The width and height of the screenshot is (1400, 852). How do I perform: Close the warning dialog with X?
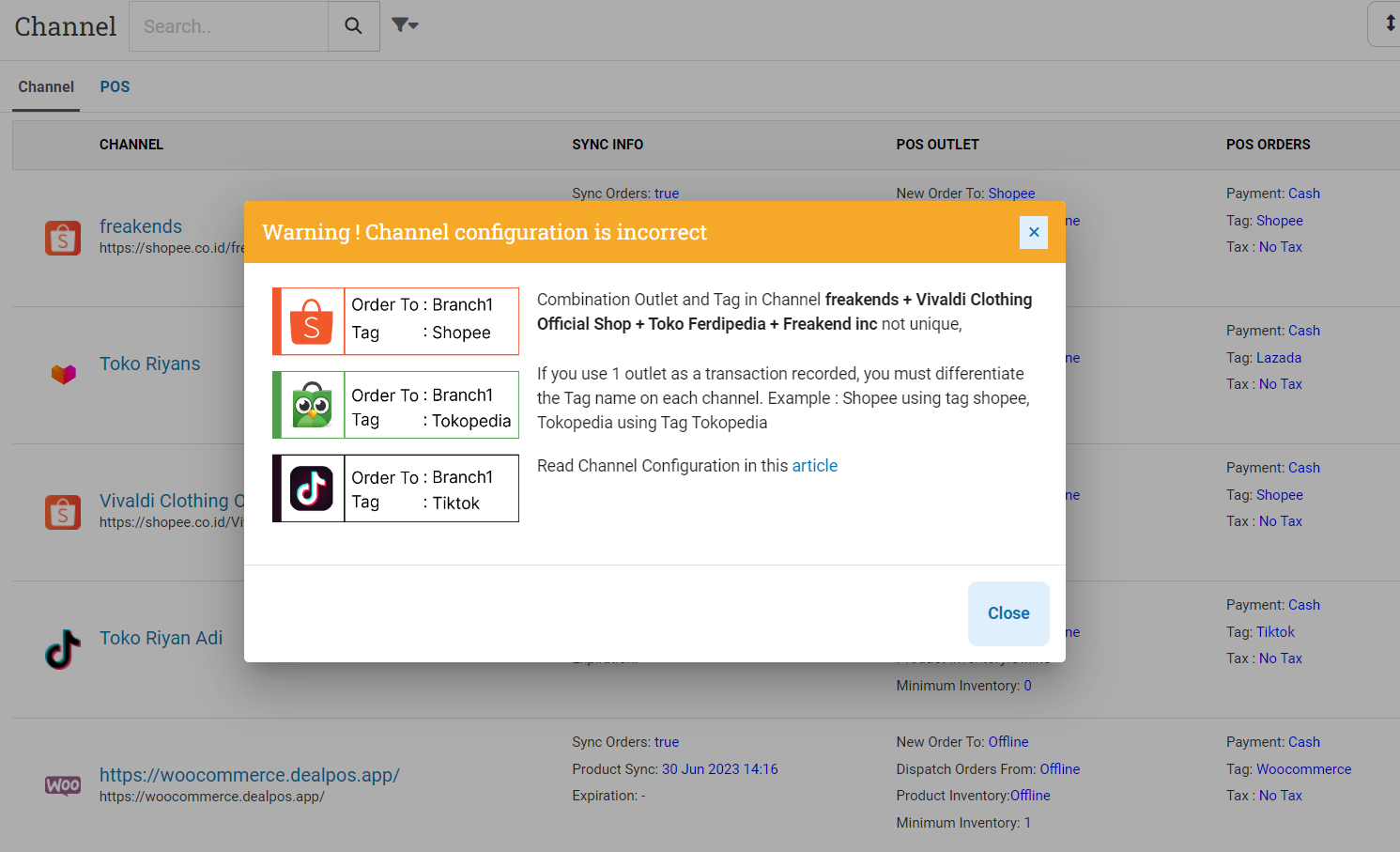point(1034,232)
